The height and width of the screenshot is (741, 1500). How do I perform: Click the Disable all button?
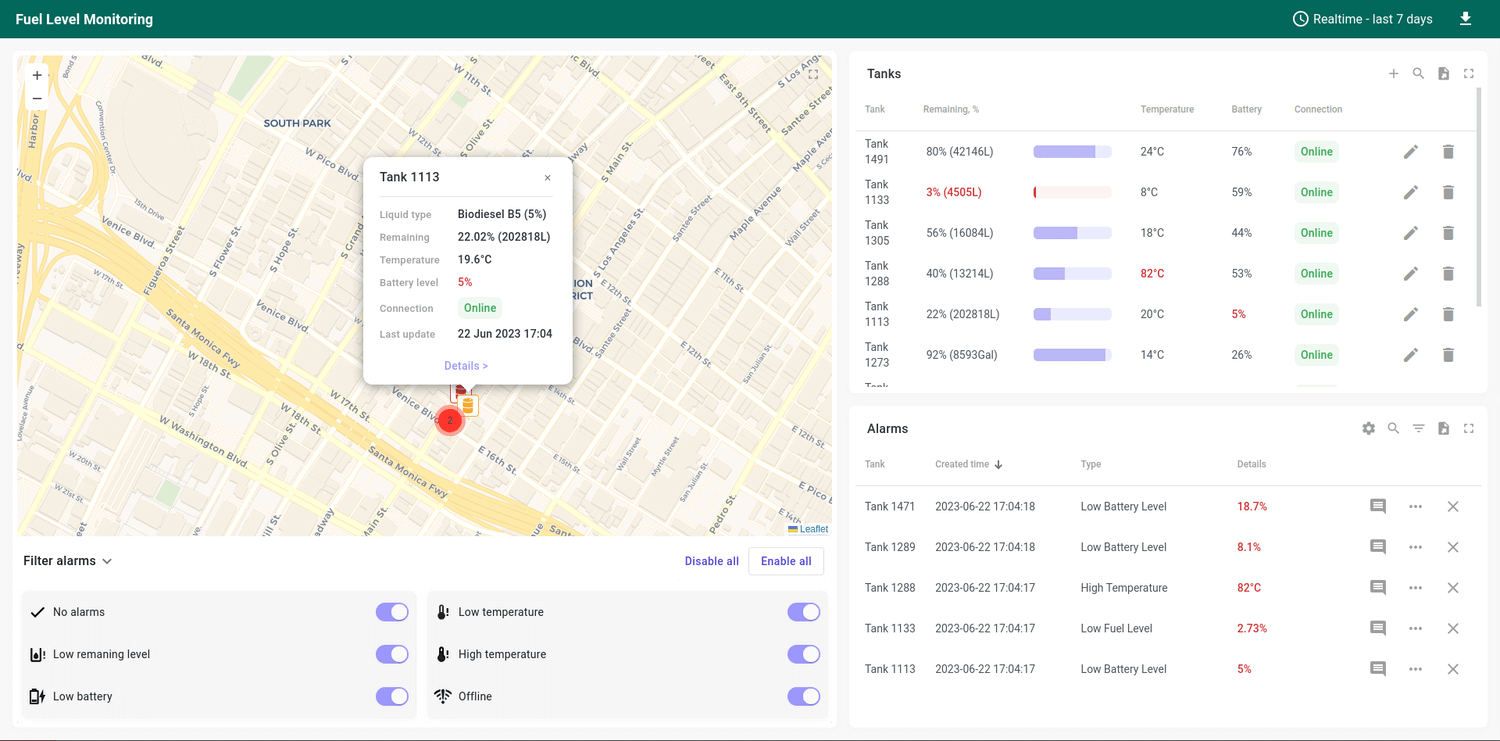tap(711, 561)
